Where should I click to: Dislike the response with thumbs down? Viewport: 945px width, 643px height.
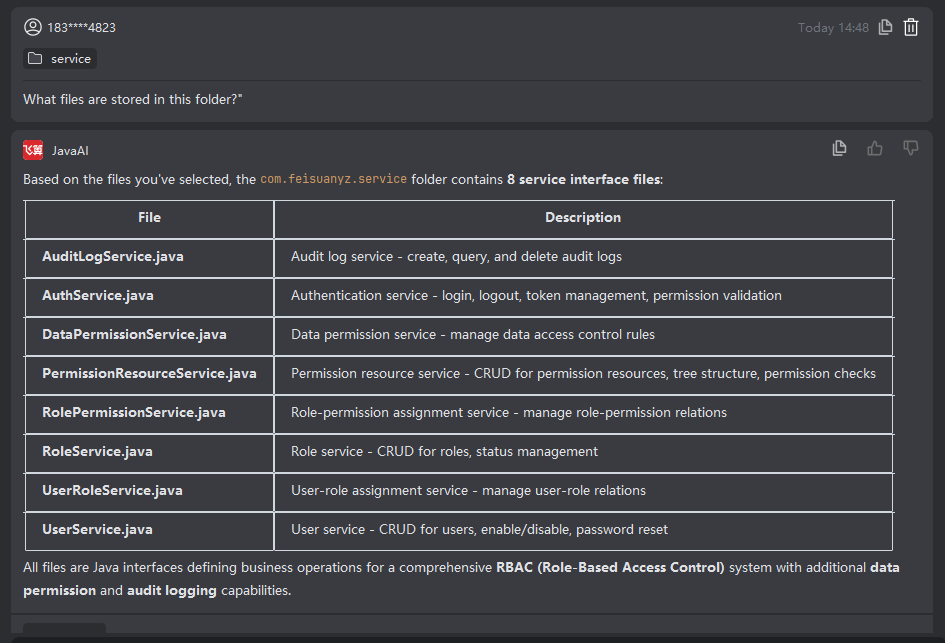[911, 149]
